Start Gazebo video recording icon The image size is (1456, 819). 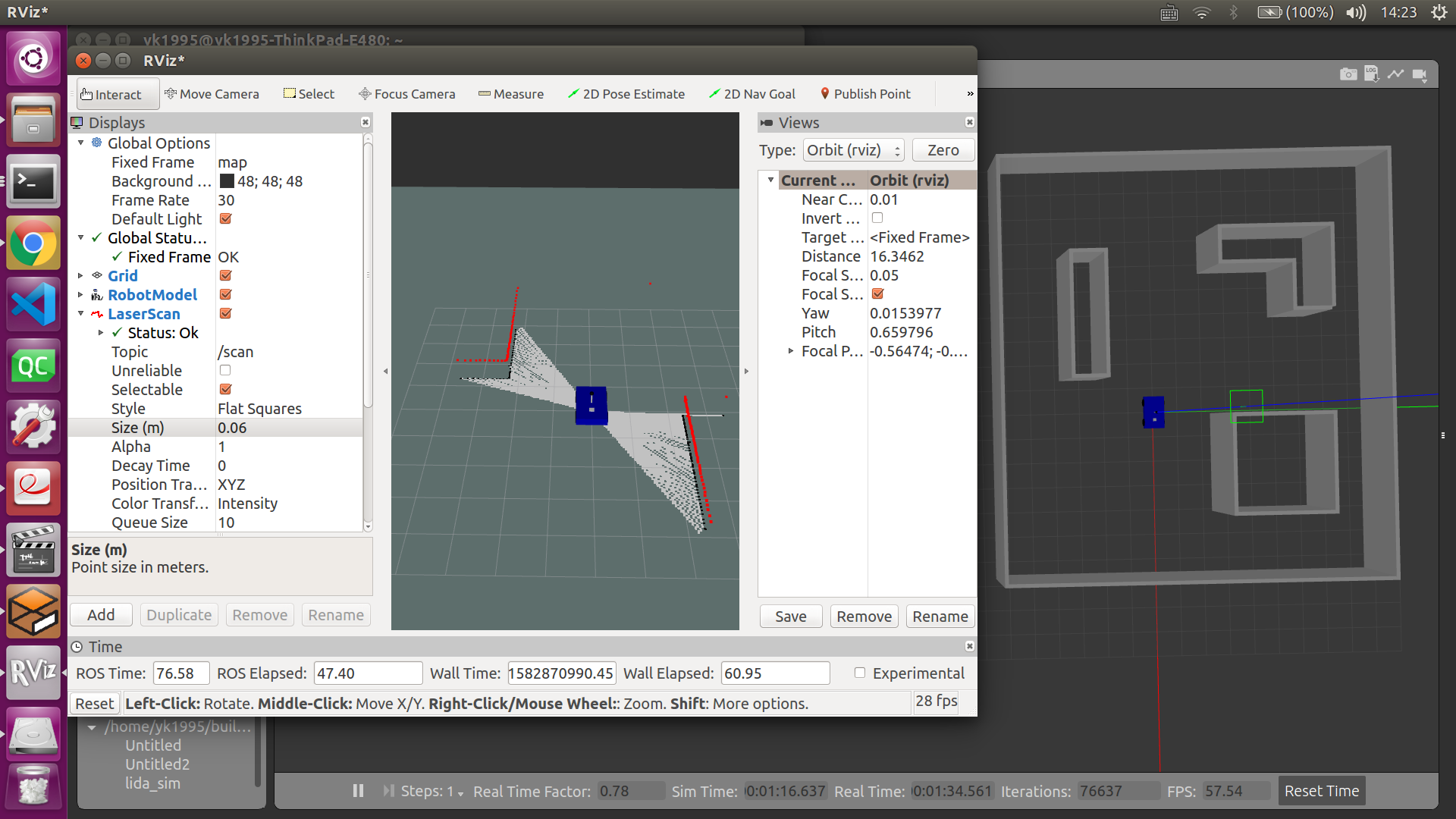[x=1420, y=74]
